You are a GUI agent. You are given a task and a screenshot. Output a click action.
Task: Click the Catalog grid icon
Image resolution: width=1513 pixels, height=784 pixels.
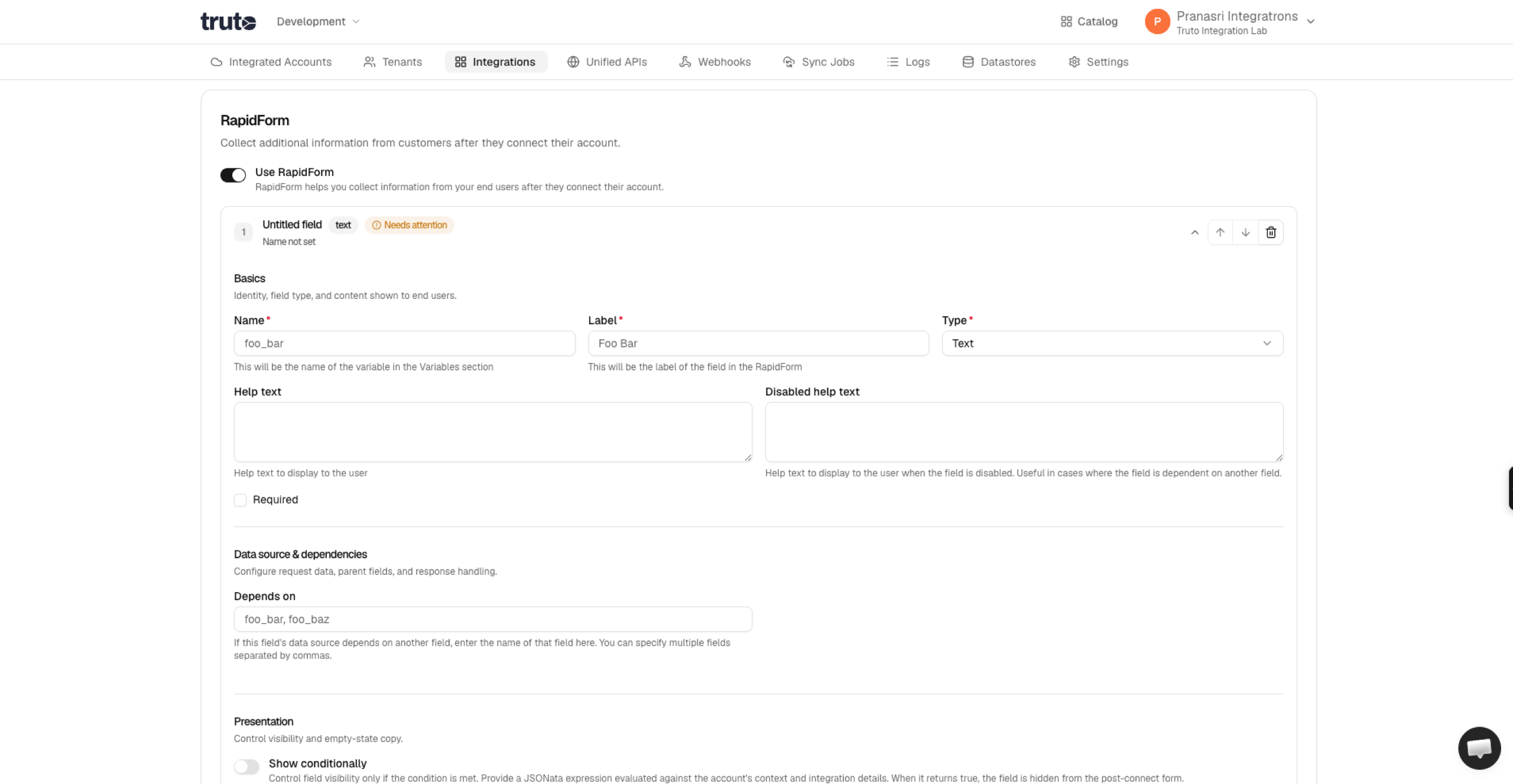coord(1066,21)
